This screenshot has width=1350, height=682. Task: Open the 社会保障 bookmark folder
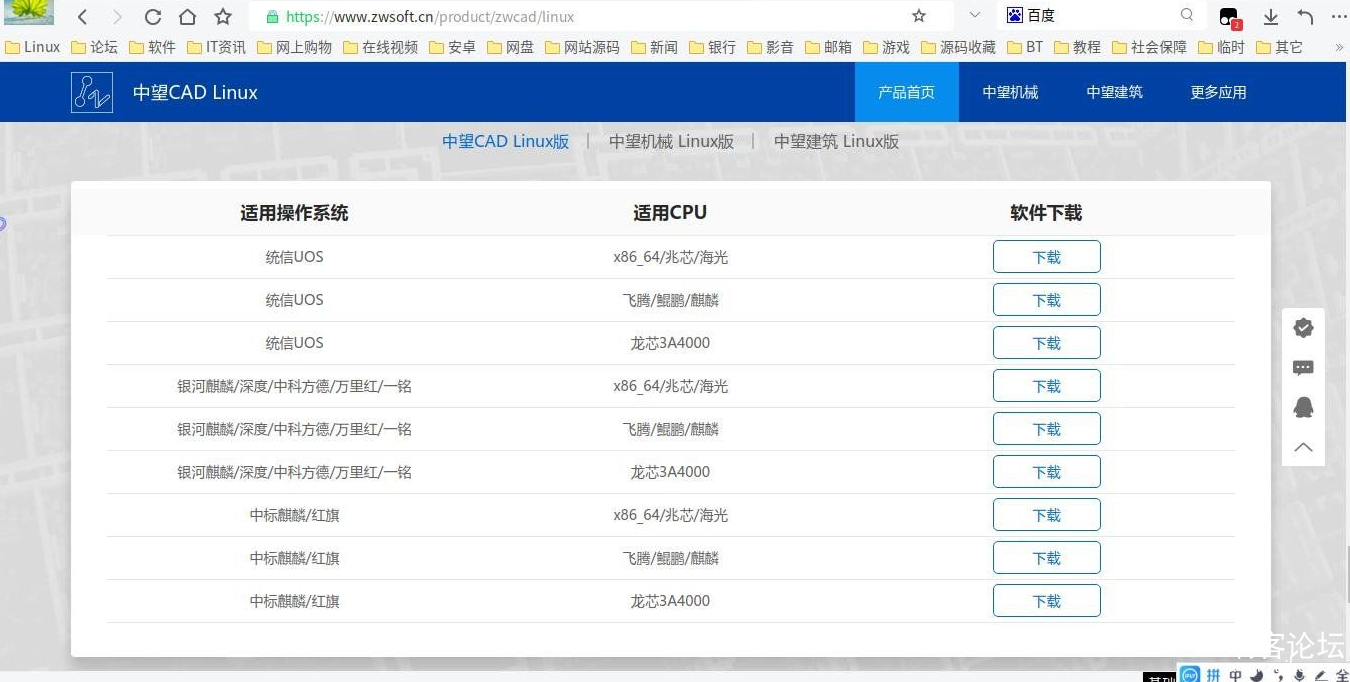[1149, 47]
